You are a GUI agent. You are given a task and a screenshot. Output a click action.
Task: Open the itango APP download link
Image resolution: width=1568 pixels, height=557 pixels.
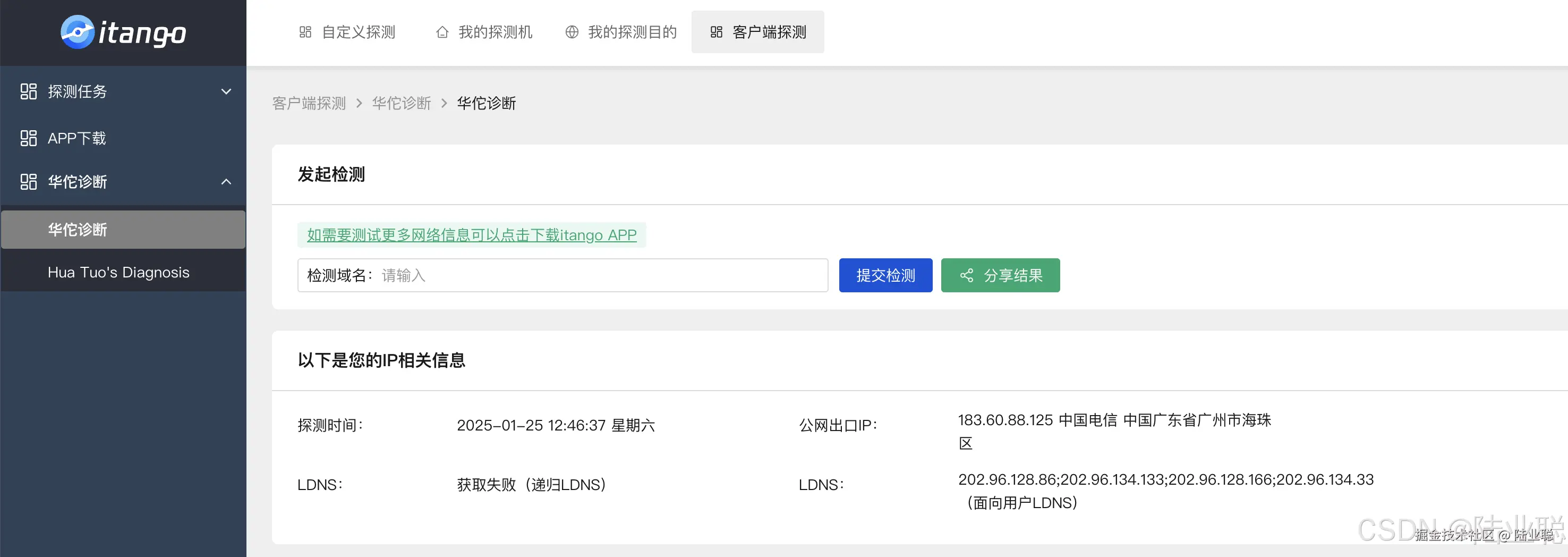(x=471, y=235)
